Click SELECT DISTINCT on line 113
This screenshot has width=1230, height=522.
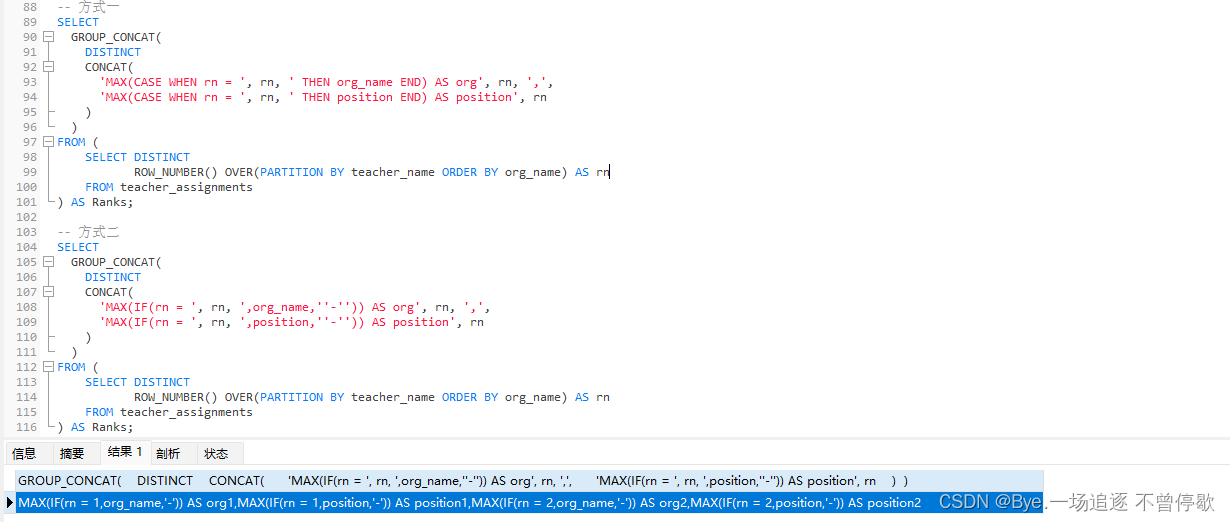[x=137, y=382]
